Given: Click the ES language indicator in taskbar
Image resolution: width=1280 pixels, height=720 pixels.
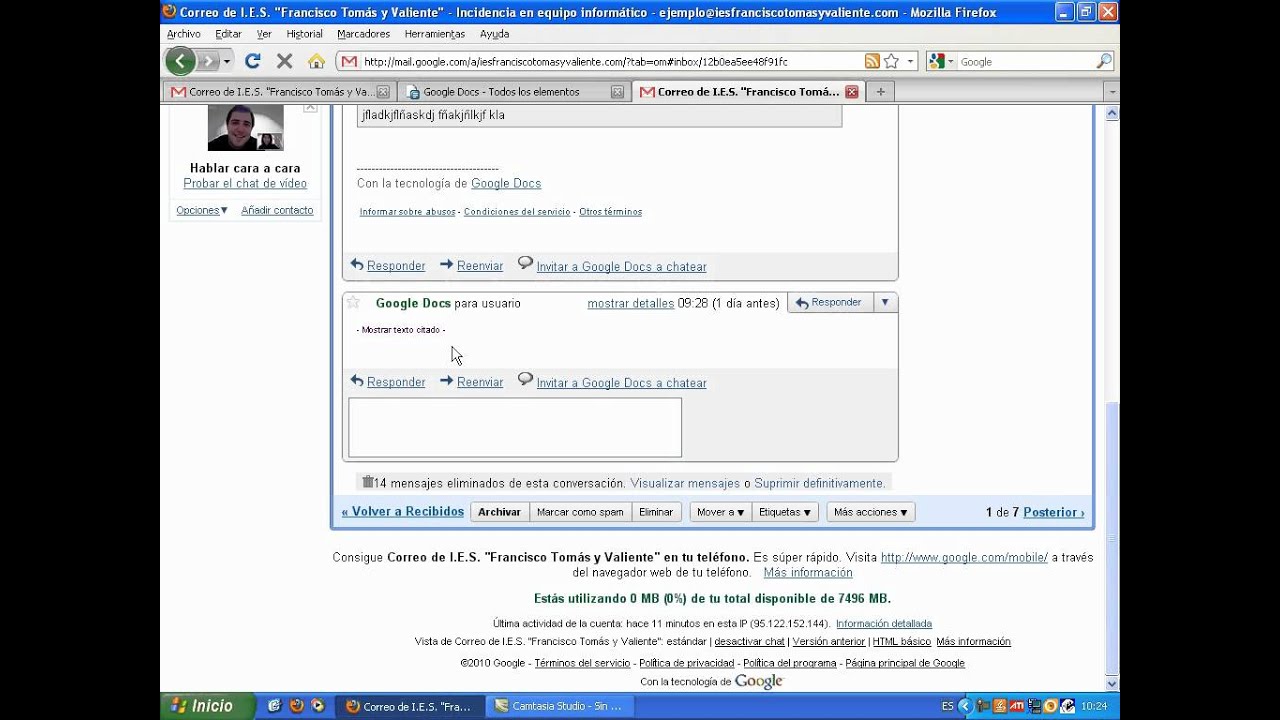Looking at the screenshot, I should coord(947,706).
